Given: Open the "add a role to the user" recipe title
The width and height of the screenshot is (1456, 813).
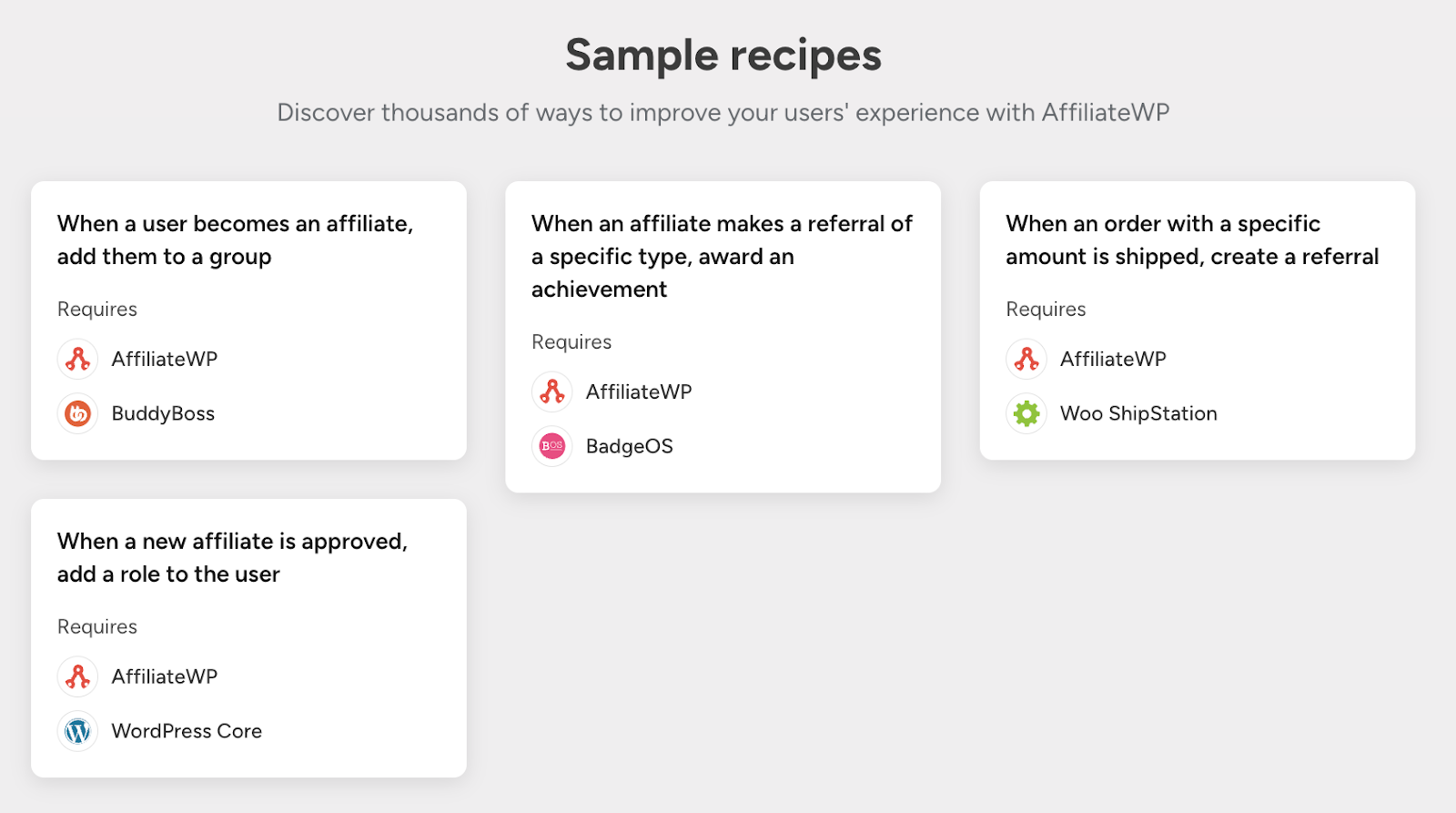Looking at the screenshot, I should pos(232,558).
